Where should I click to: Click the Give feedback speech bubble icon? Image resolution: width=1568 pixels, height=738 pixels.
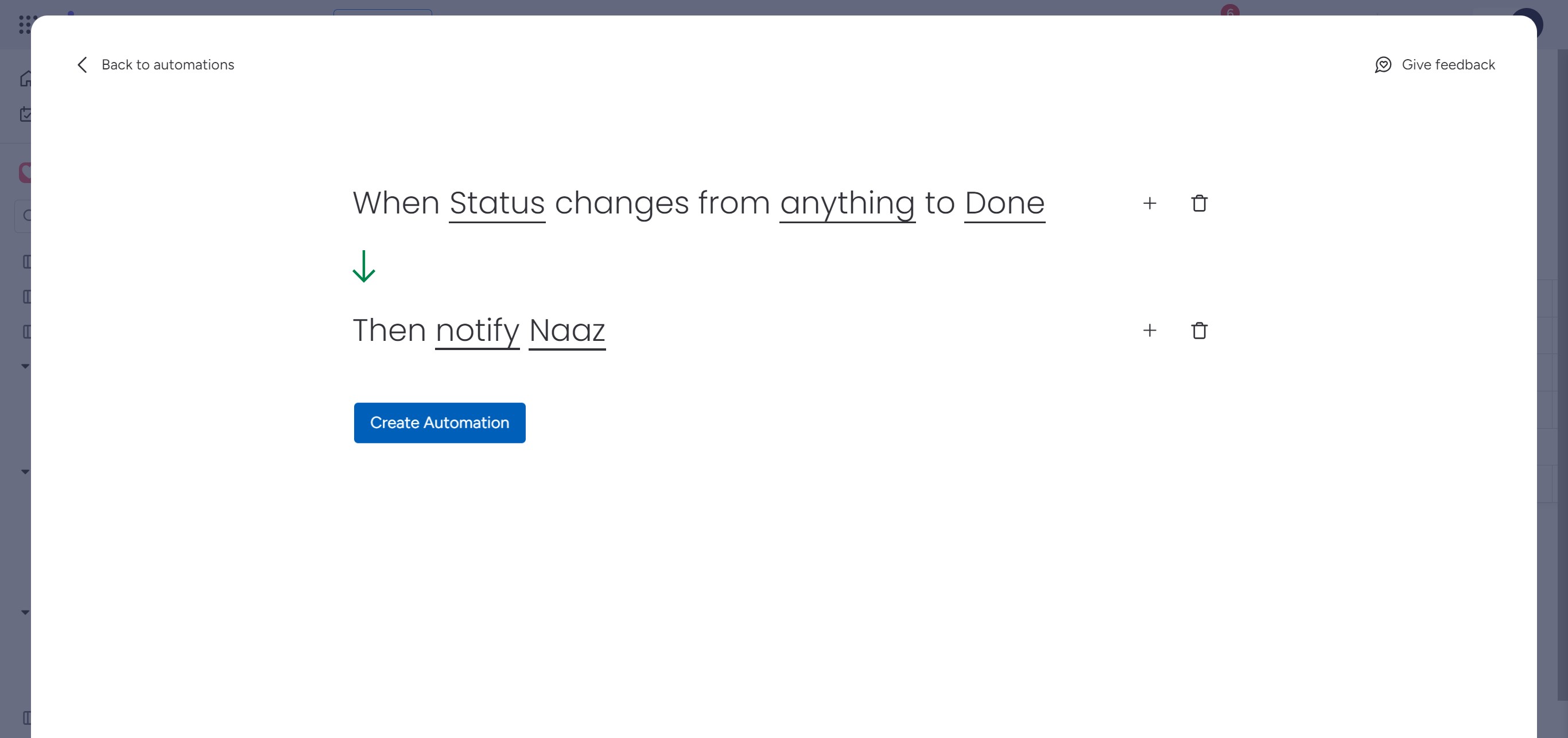pos(1383,64)
